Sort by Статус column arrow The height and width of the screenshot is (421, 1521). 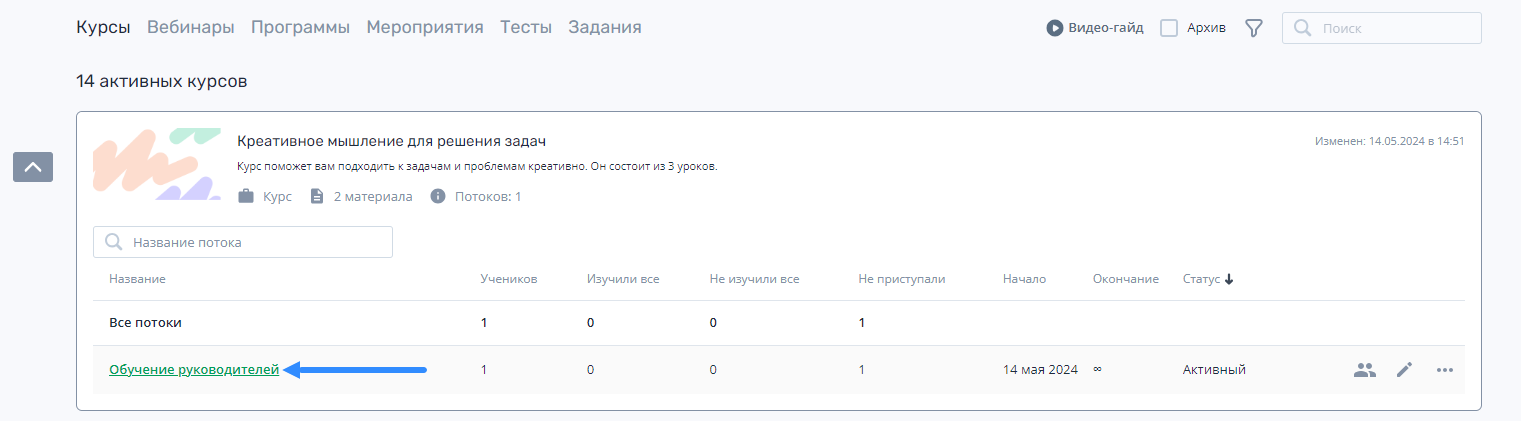pos(1229,279)
